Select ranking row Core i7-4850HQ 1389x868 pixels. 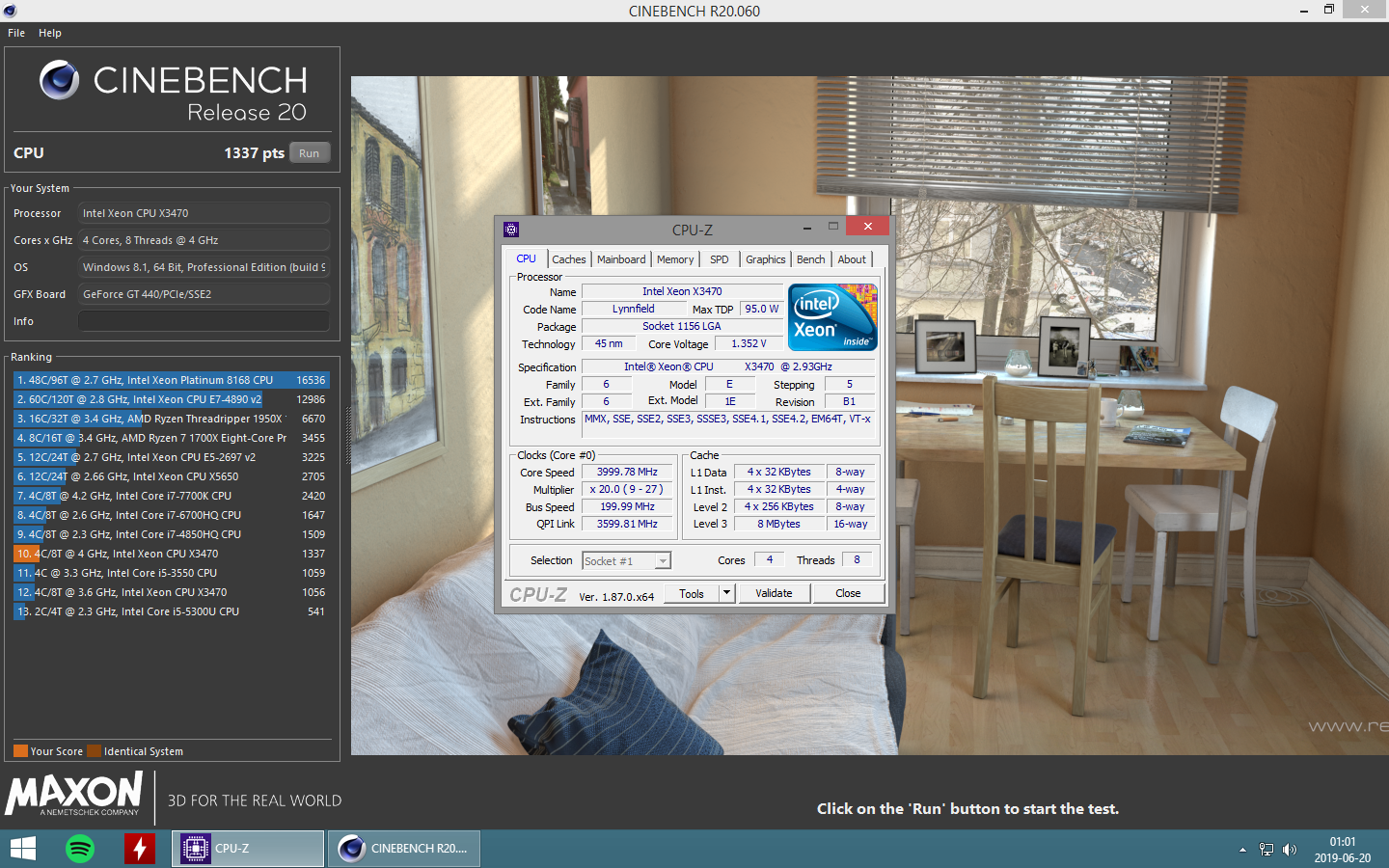[172, 534]
